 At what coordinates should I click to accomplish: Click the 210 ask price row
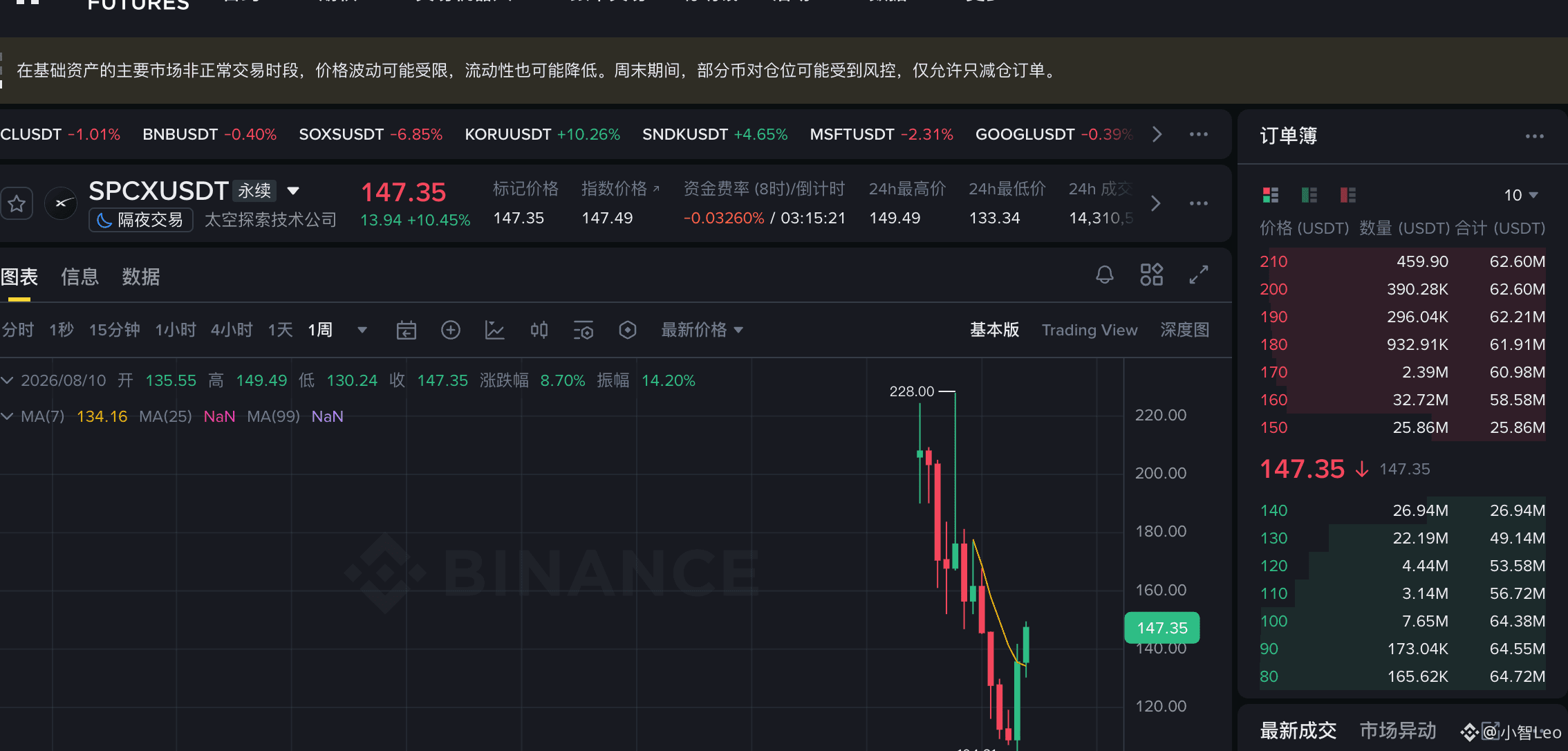(x=1402, y=261)
